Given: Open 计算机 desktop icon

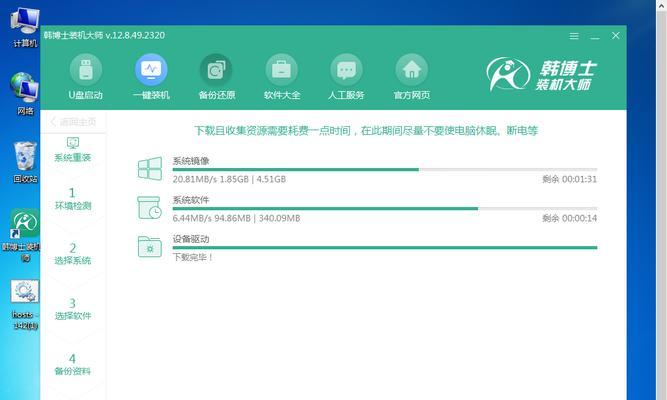Looking at the screenshot, I should (x=25, y=27).
